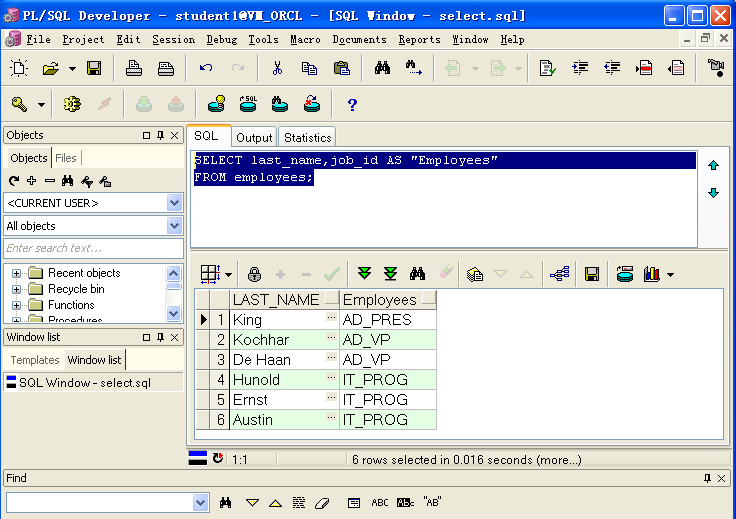Click the Comment selection icon
This screenshot has width=736, height=519.
[644, 68]
